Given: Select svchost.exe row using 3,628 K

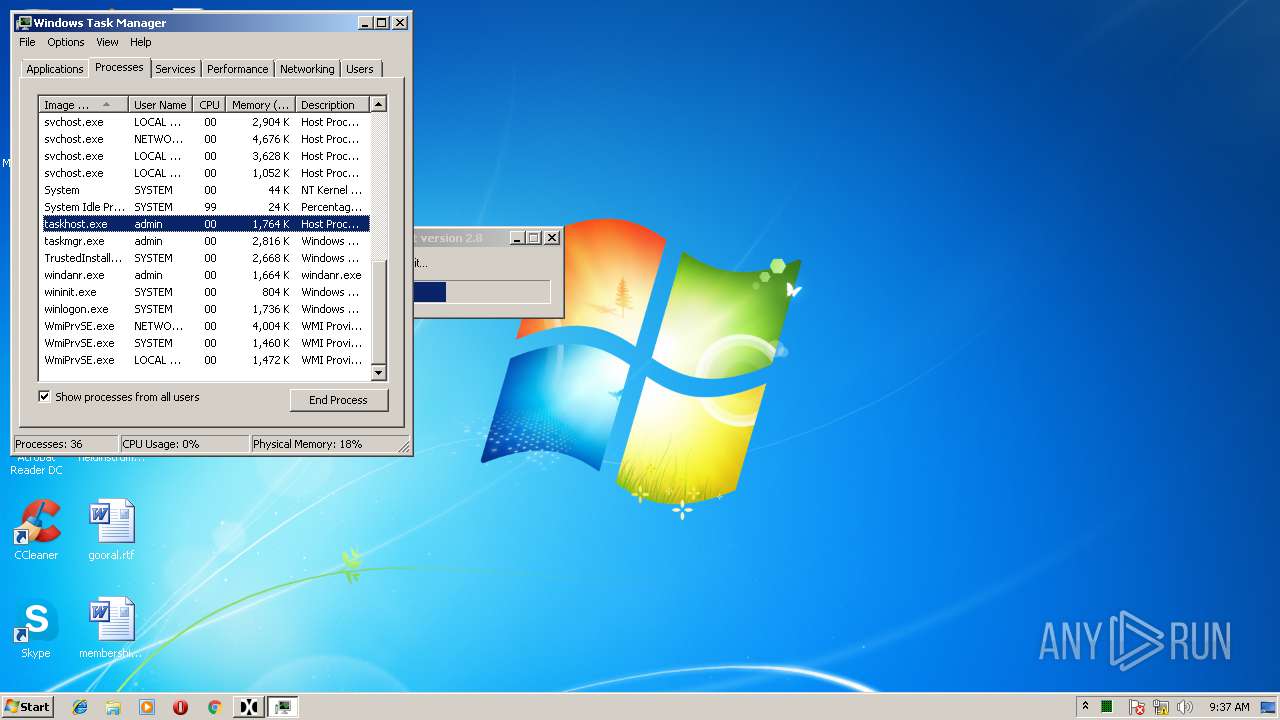Looking at the screenshot, I should 205,156.
